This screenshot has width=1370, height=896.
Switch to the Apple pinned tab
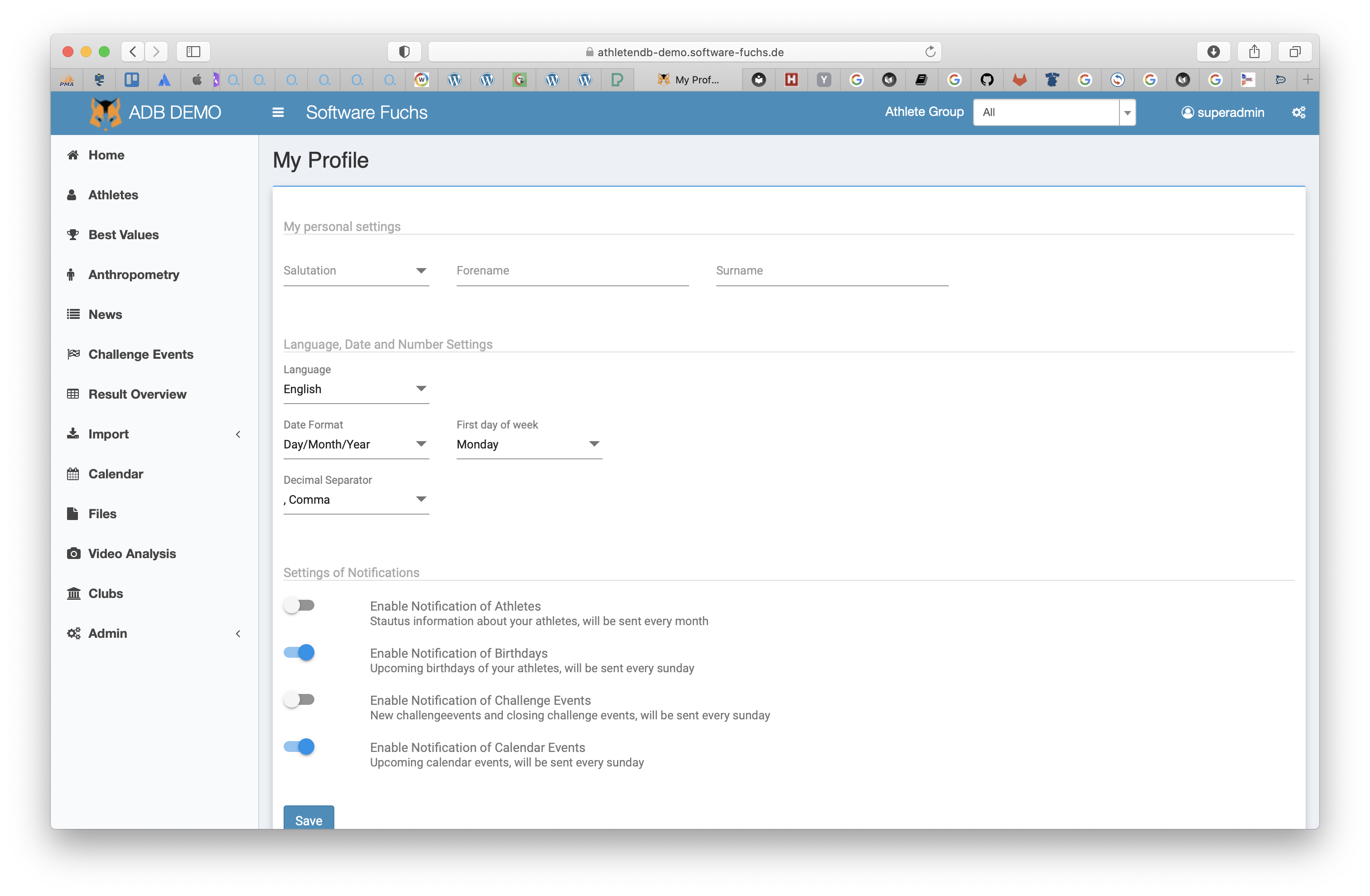pos(197,80)
